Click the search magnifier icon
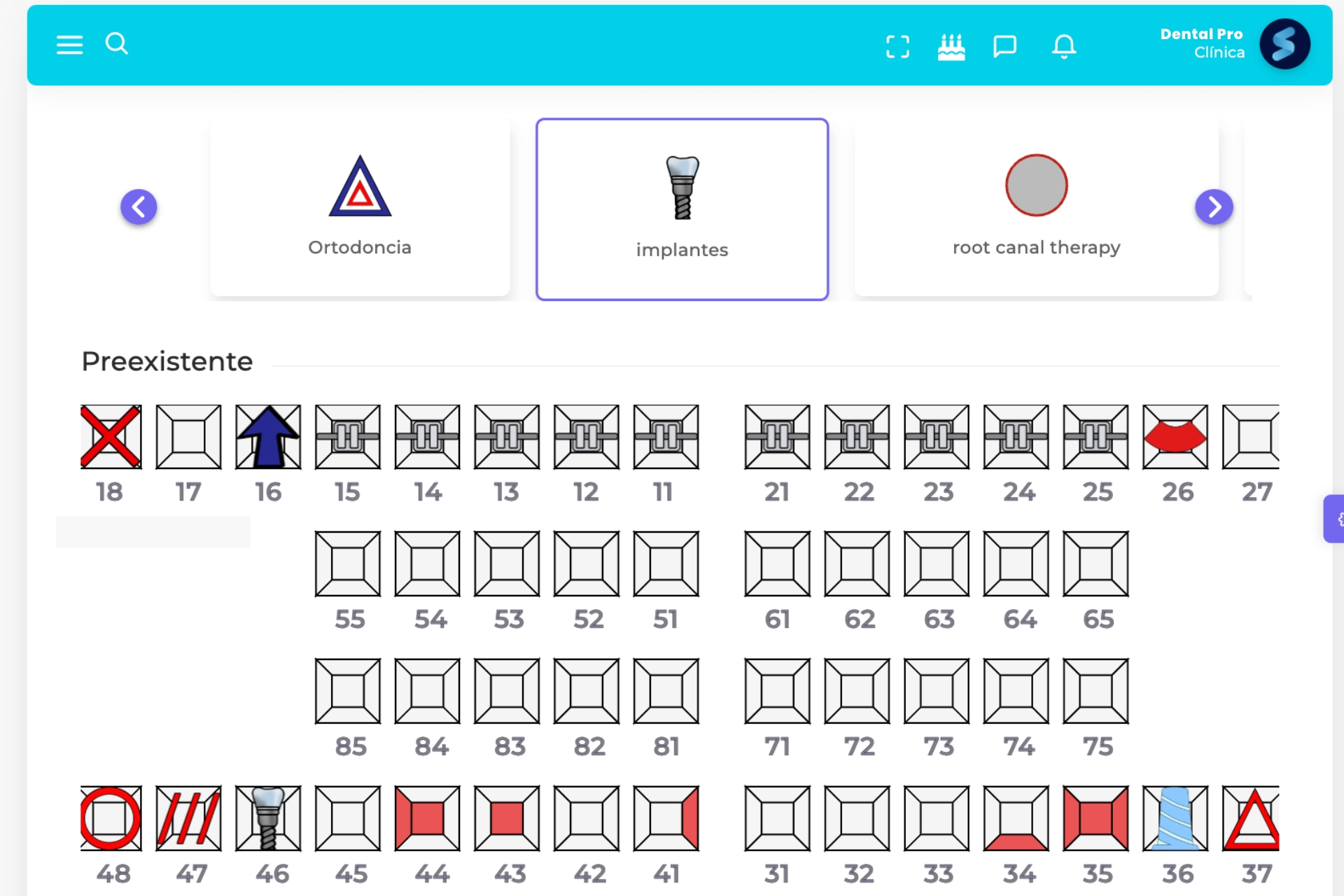The width and height of the screenshot is (1344, 896). tap(116, 43)
